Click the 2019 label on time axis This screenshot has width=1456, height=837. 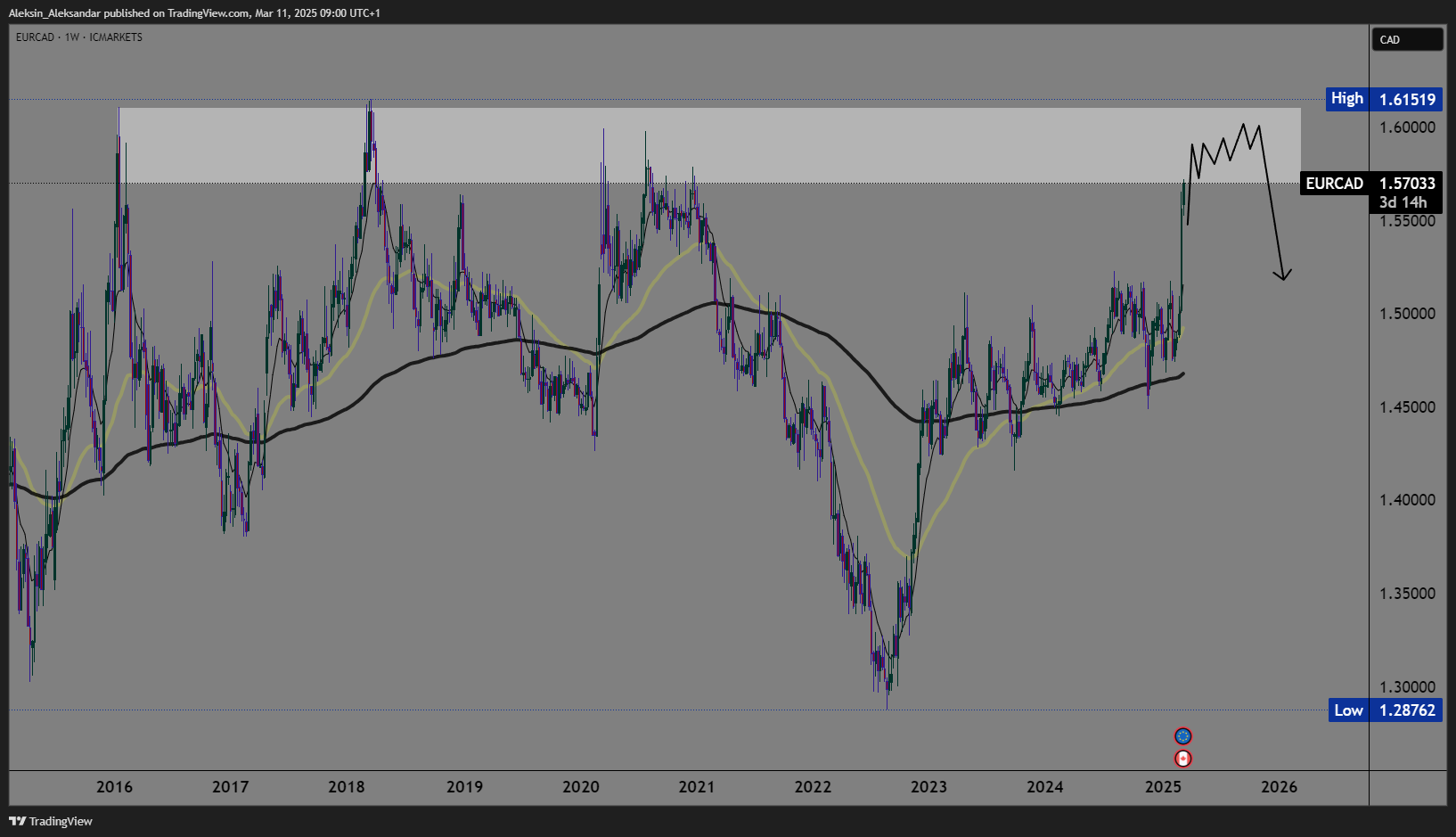pos(464,787)
